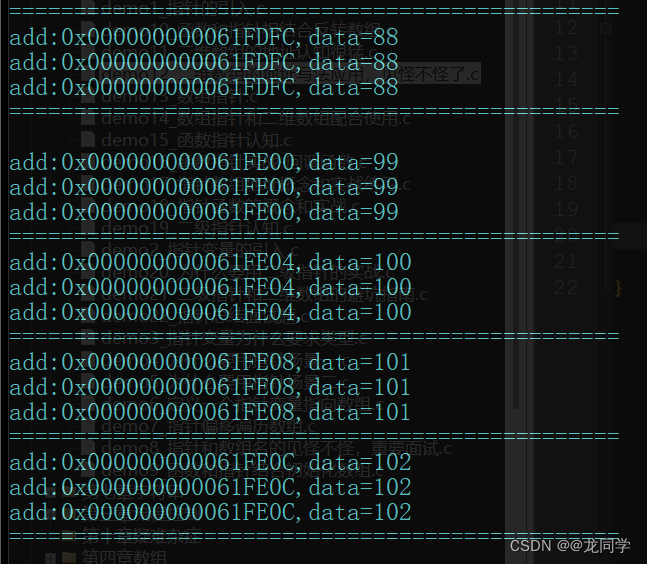Open demo8_指针和数组名的见怪不怪，重要面试.c file
Image resolution: width=647 pixels, height=564 pixels.
(x=276, y=448)
